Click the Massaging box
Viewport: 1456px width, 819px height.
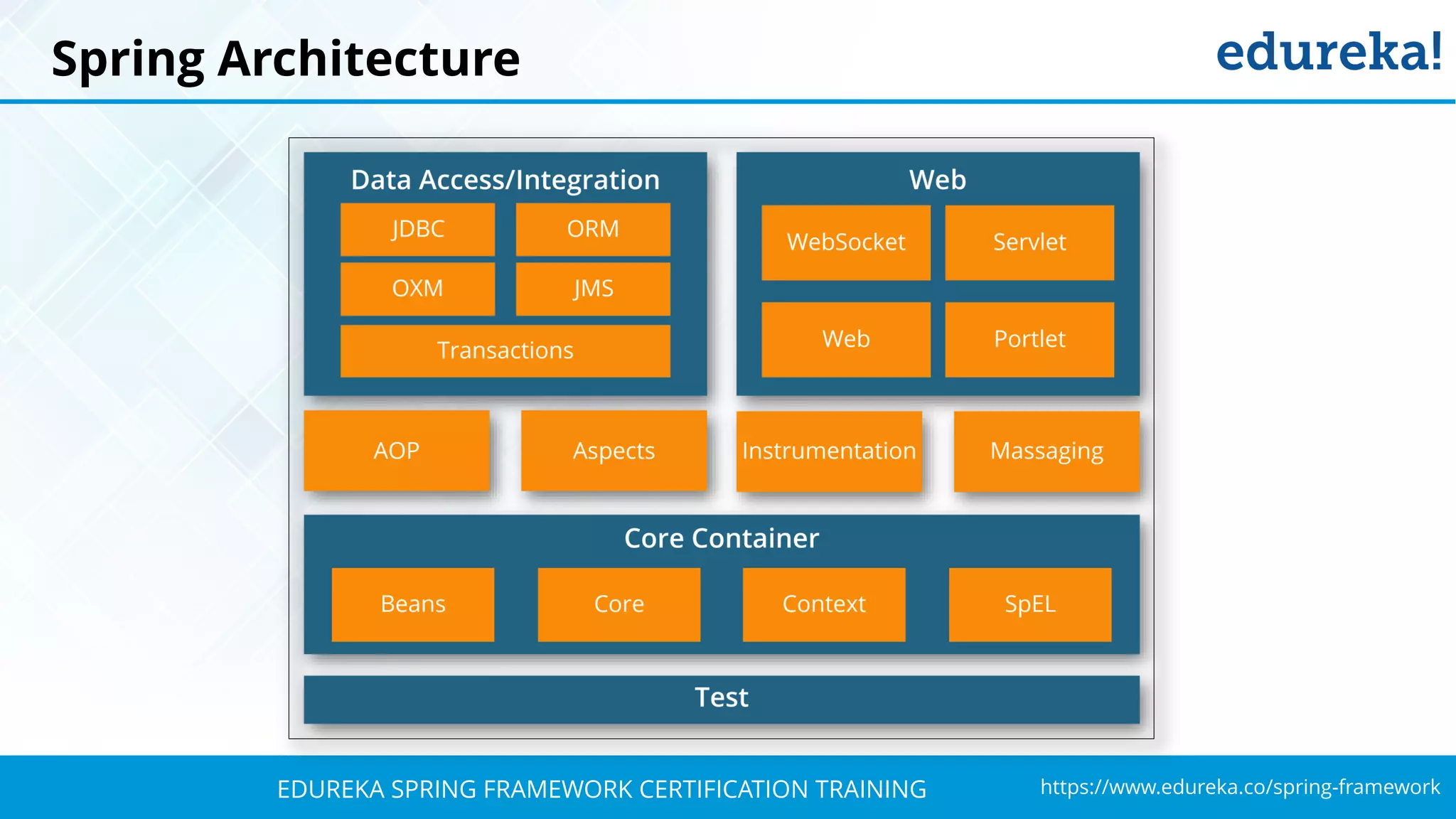[1046, 451]
